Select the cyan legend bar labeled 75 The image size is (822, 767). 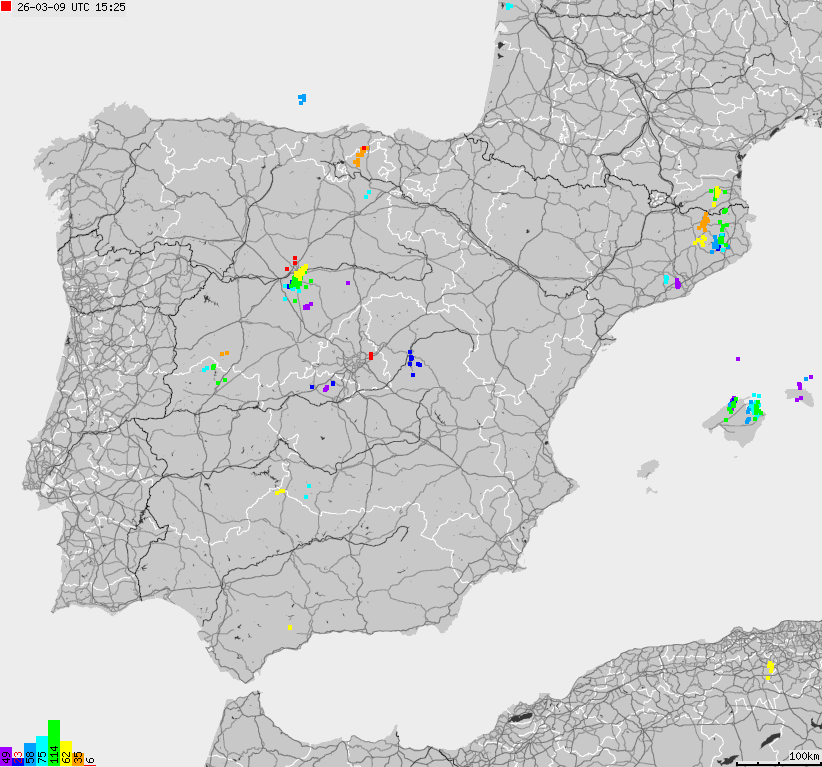pyautogui.click(x=42, y=748)
